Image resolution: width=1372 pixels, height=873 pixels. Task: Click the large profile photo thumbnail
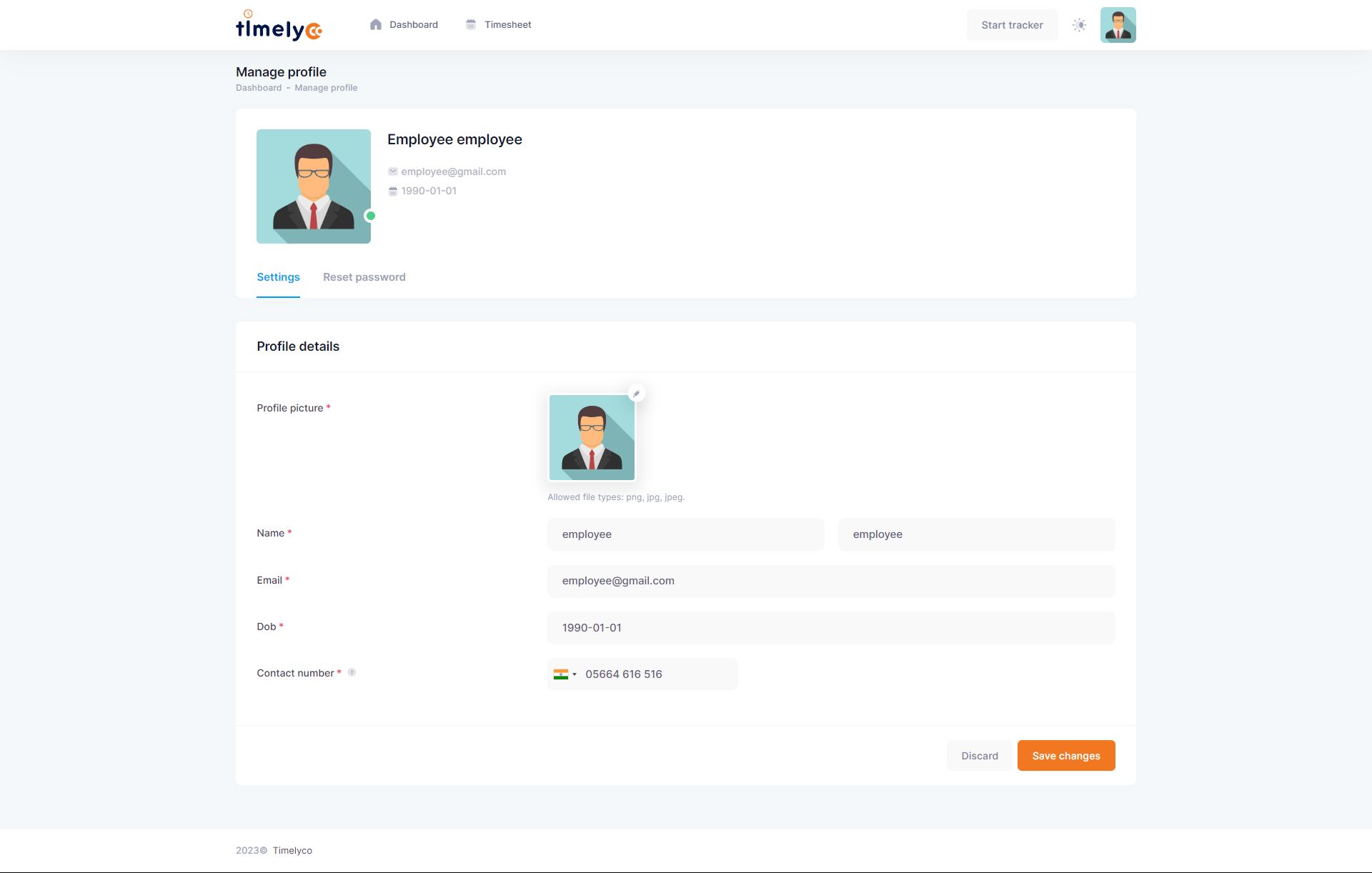tap(314, 186)
